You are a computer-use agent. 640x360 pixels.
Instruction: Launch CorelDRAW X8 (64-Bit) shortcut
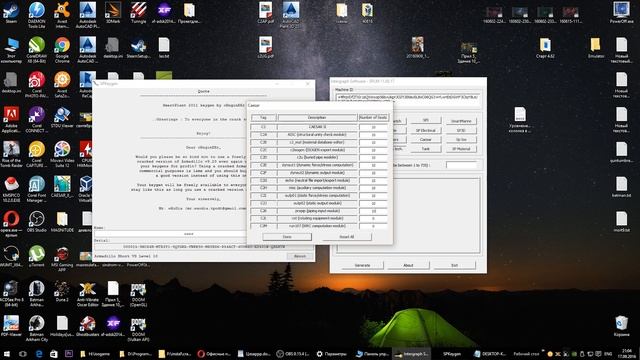click(x=37, y=49)
